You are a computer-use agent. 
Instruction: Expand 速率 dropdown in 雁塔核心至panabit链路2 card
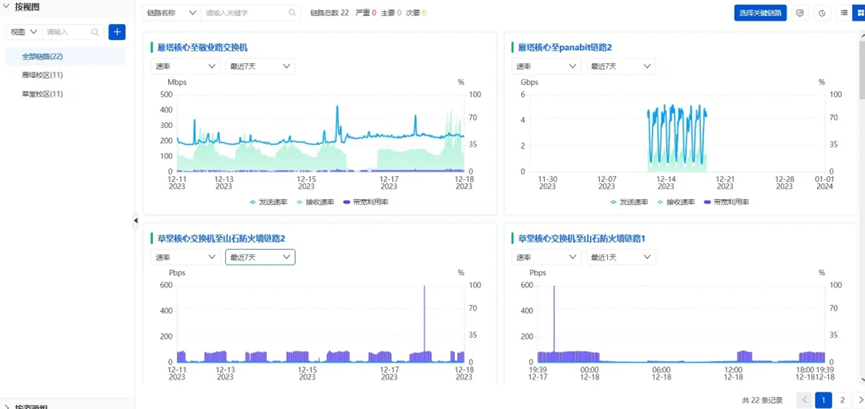coord(546,66)
